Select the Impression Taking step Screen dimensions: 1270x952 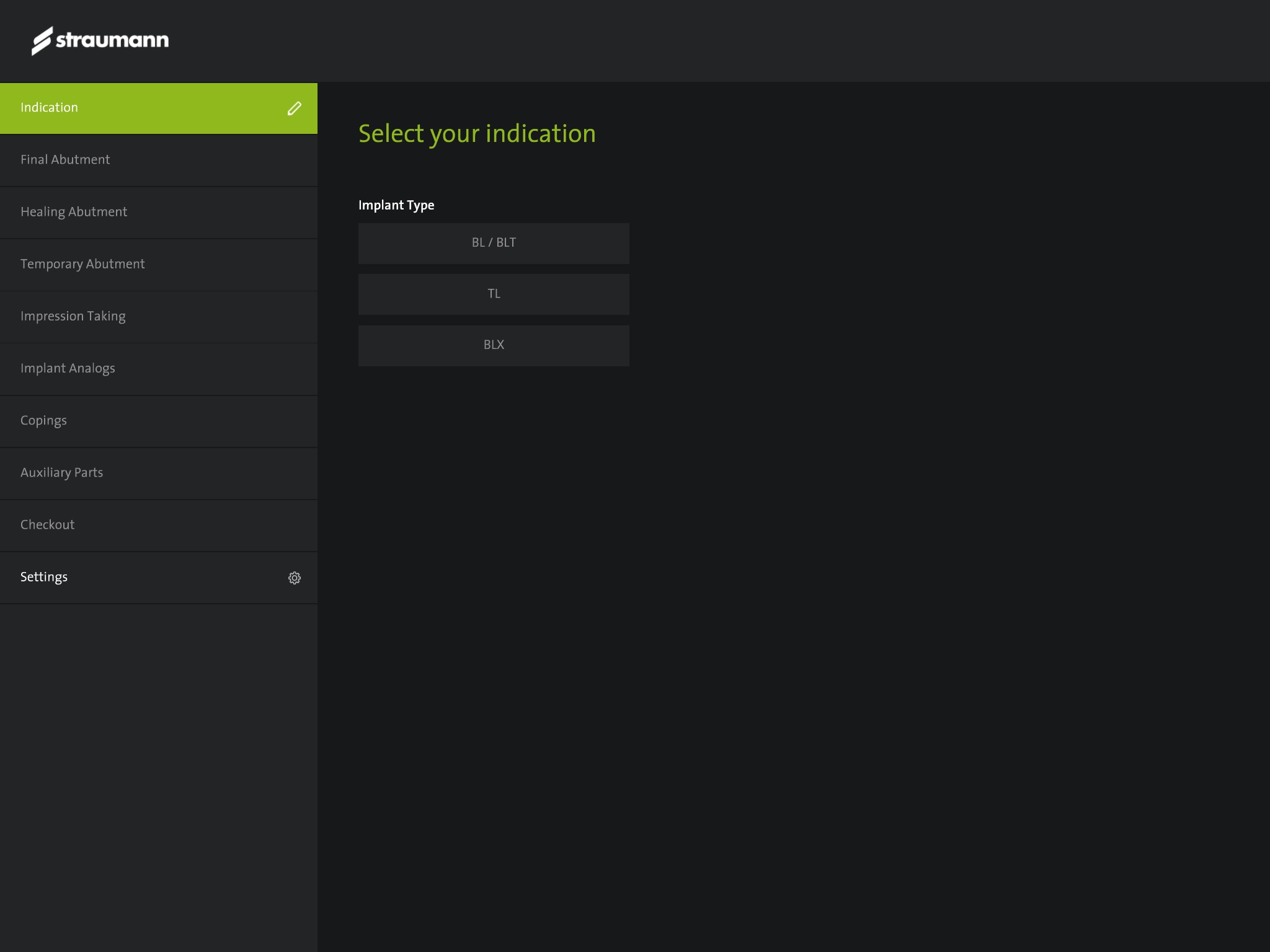pyautogui.click(x=73, y=316)
